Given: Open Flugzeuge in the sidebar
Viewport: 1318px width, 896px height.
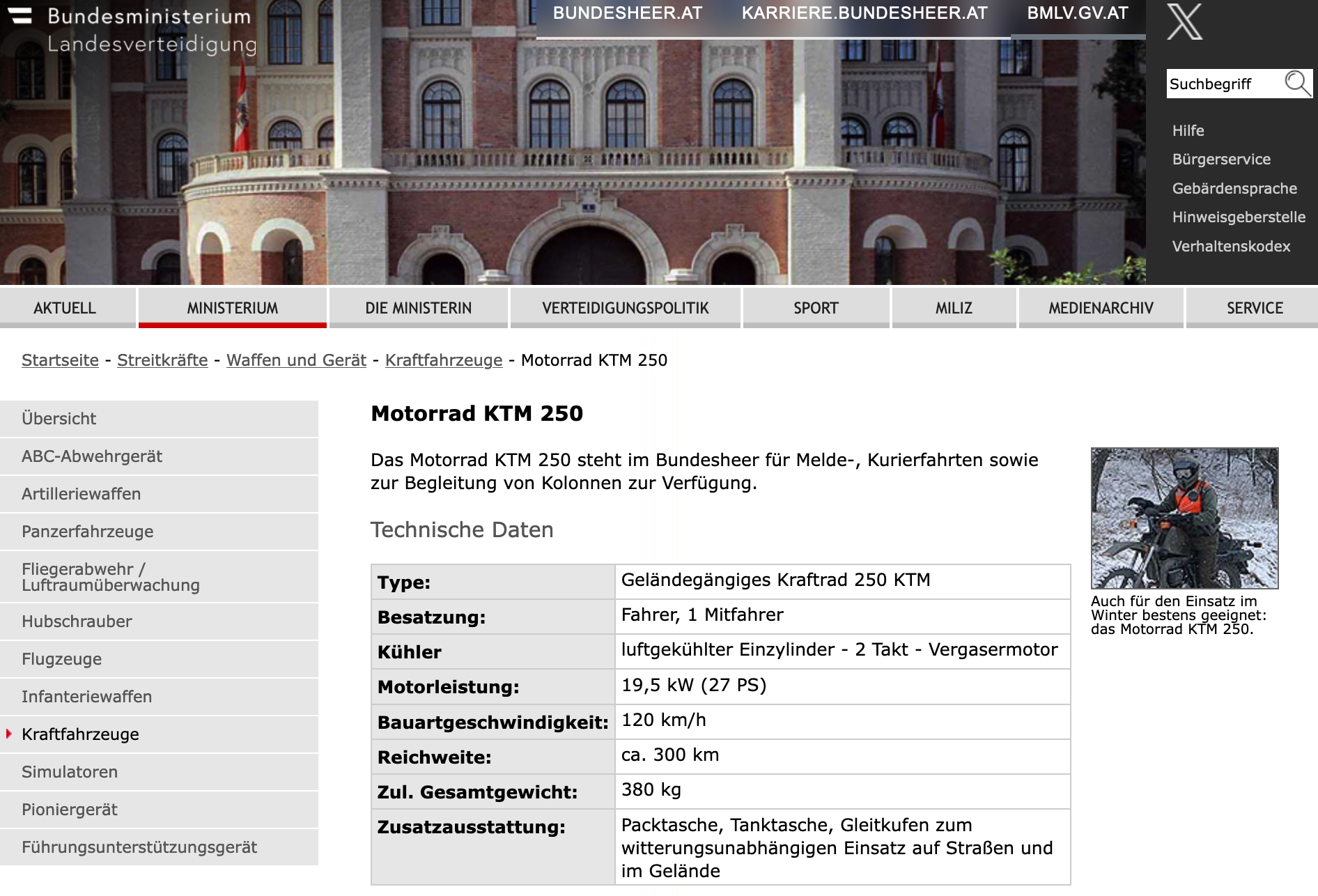Looking at the screenshot, I should pyautogui.click(x=159, y=659).
